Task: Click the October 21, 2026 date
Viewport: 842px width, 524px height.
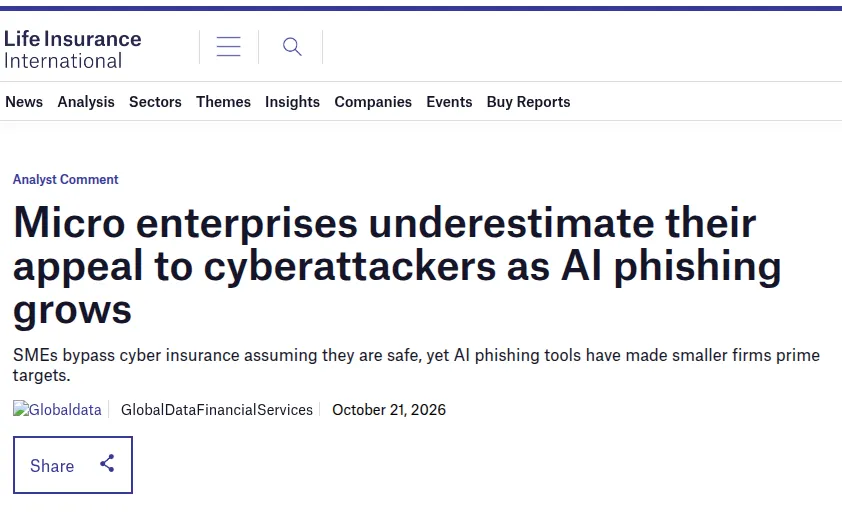Action: pos(389,410)
